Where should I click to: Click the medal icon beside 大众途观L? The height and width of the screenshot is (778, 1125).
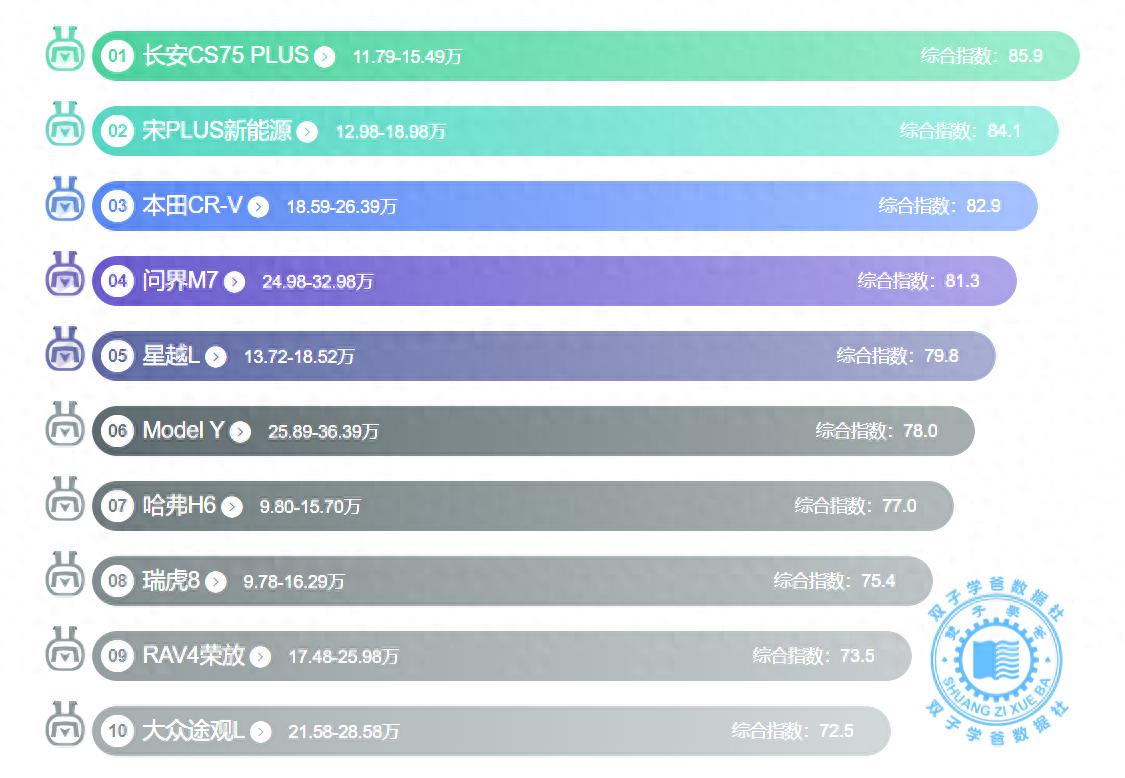(x=66, y=726)
